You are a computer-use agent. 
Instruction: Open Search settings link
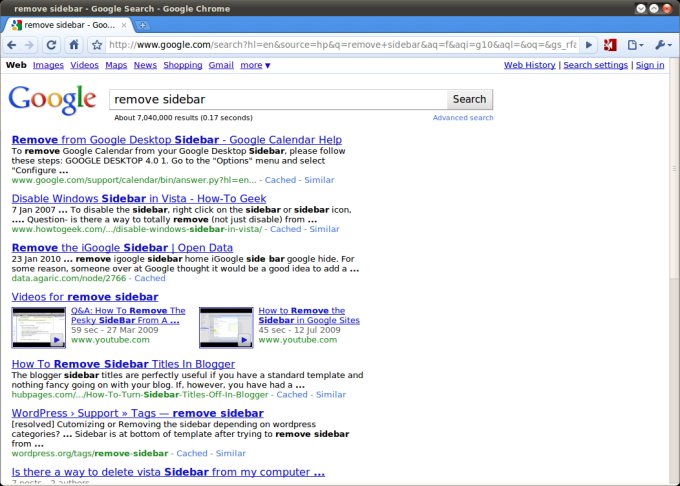point(595,65)
